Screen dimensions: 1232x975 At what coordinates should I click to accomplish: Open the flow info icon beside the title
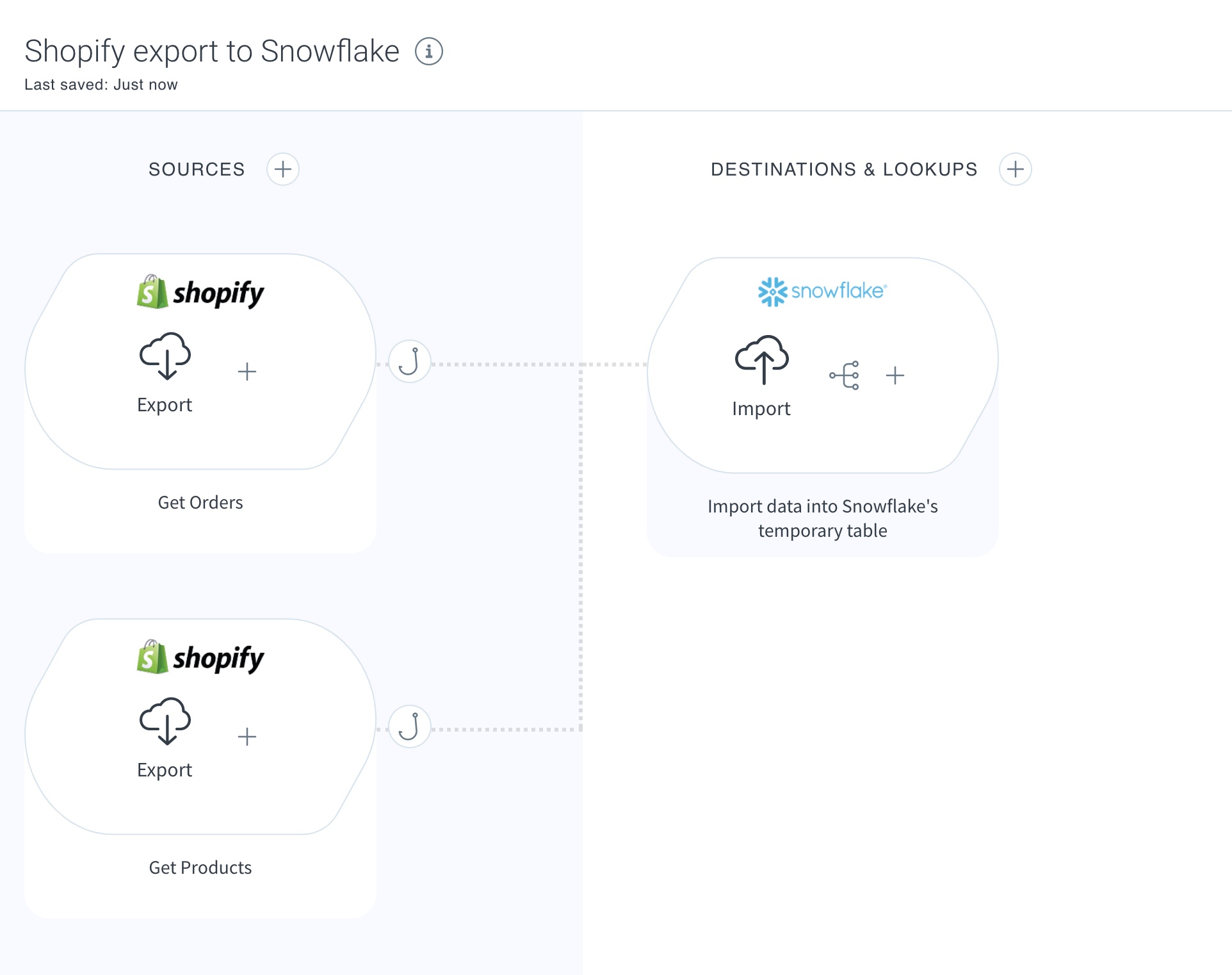point(429,51)
